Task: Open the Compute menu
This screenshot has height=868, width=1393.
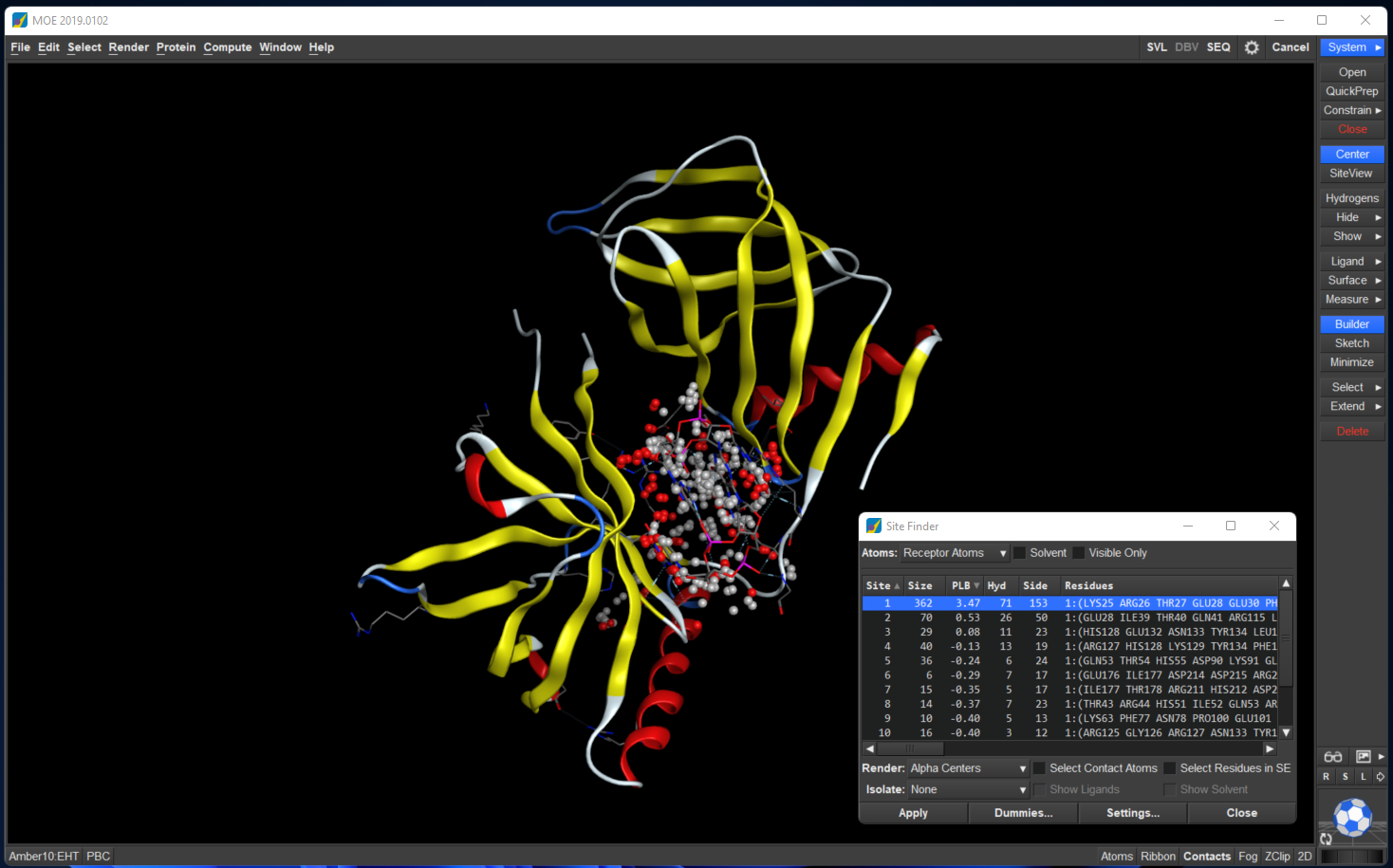Action: (x=228, y=47)
